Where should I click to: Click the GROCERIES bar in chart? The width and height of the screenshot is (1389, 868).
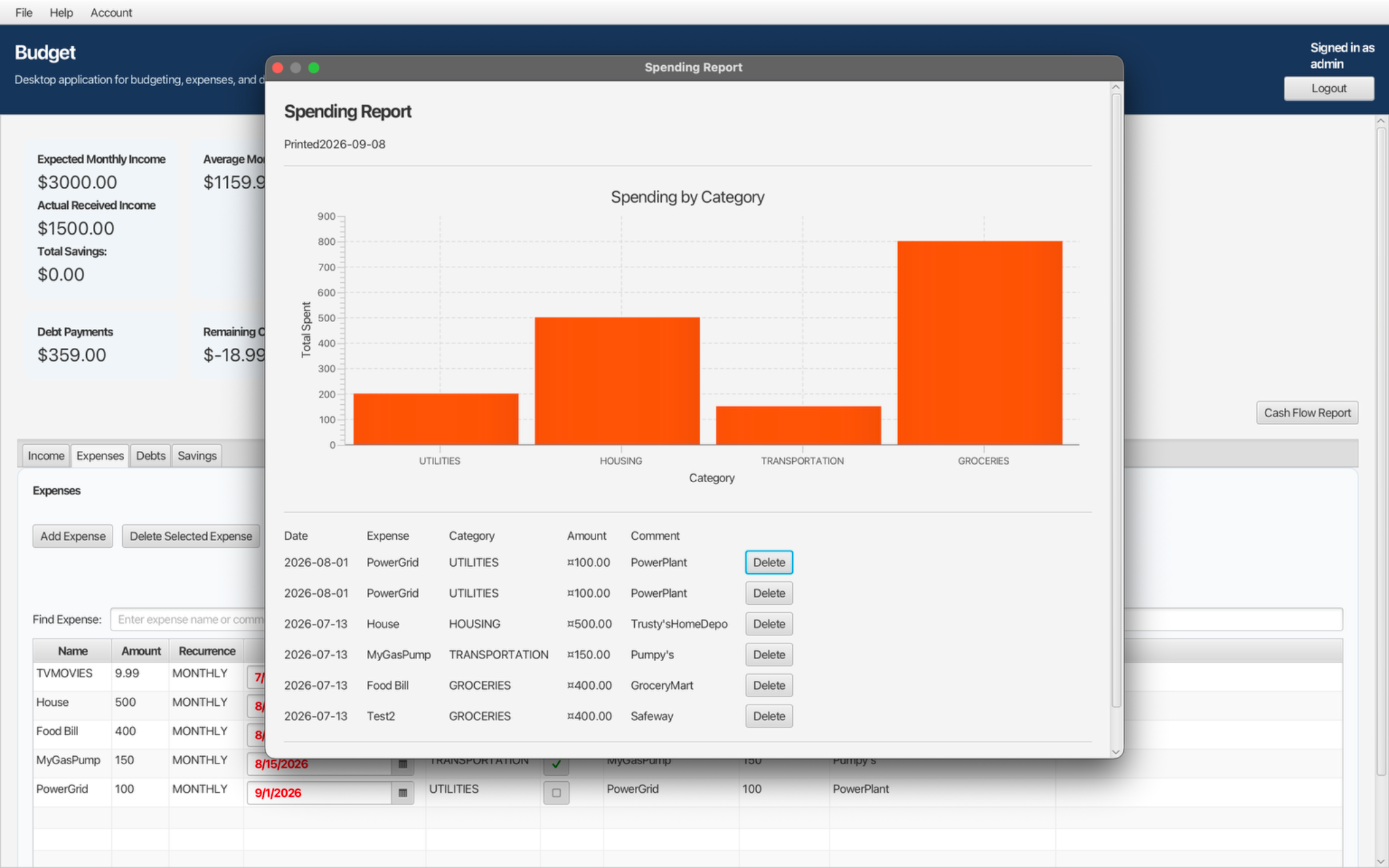pos(979,342)
